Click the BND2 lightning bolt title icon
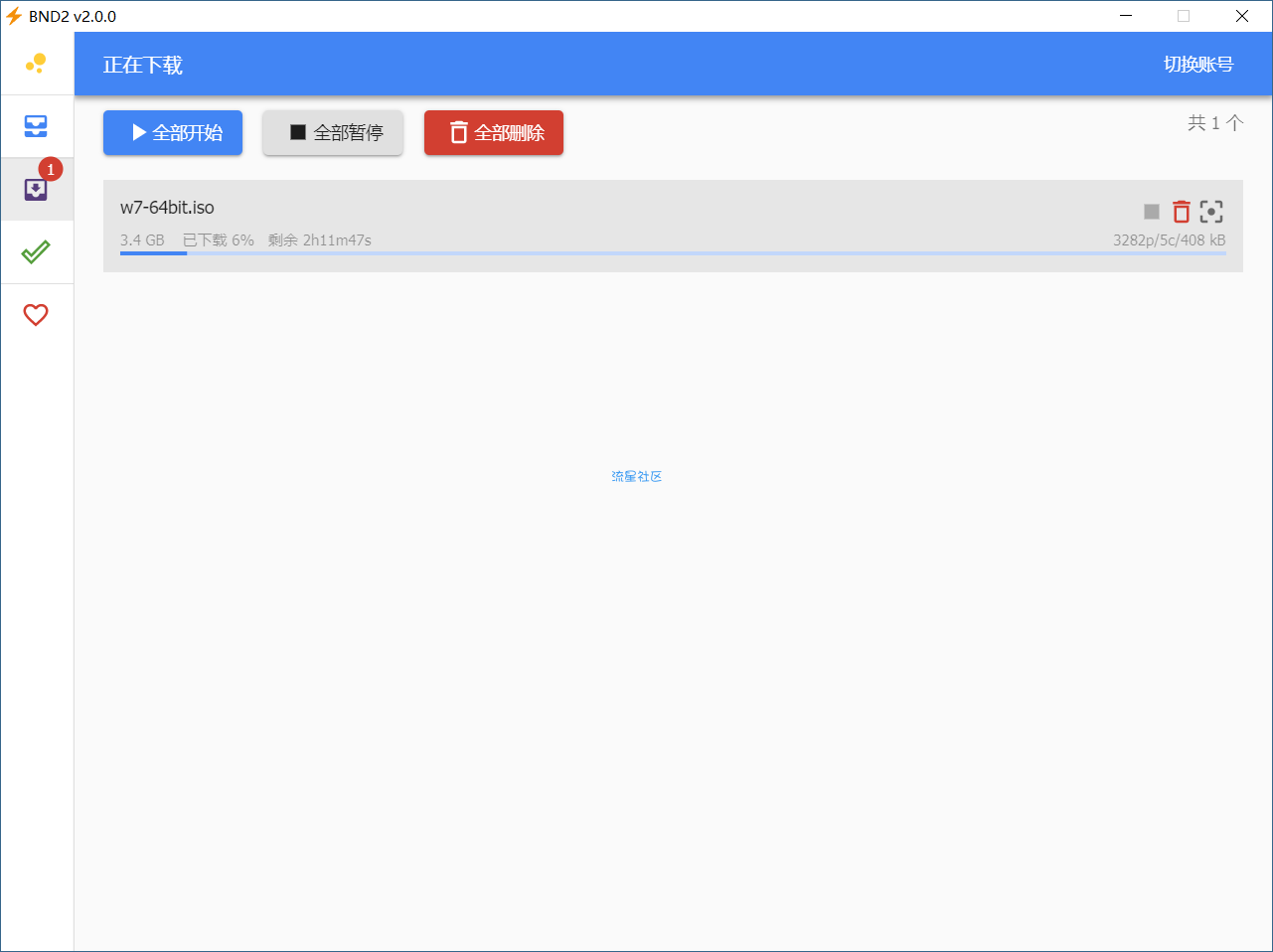The width and height of the screenshot is (1273, 952). pyautogui.click(x=14, y=16)
